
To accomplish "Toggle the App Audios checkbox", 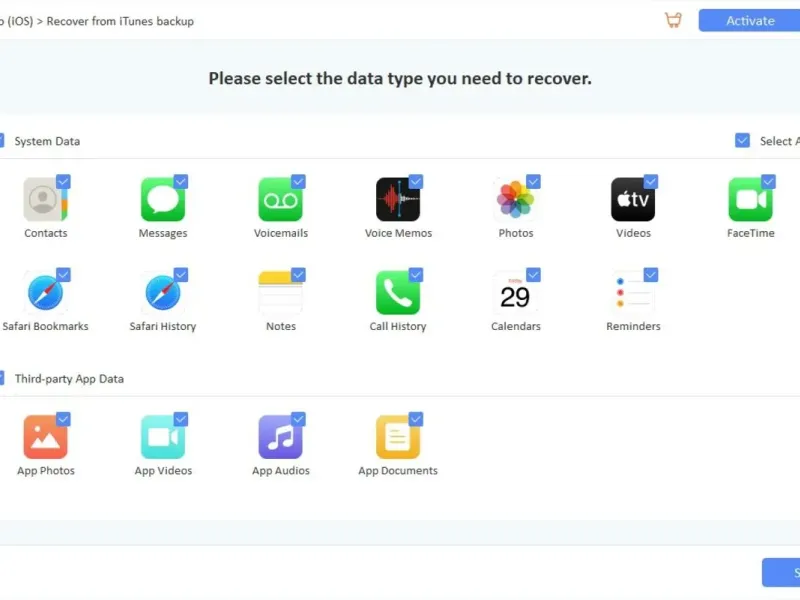I will [x=298, y=419].
